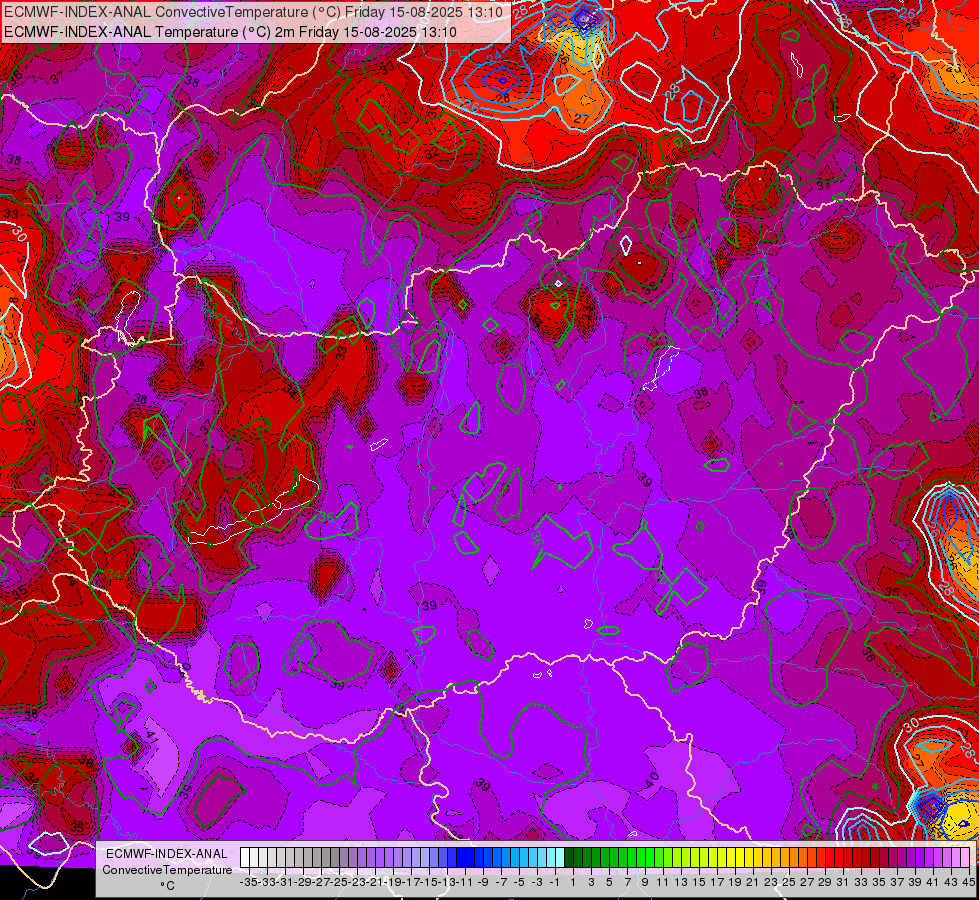Click legend tick label 1
This screenshot has width=979, height=900.
(x=573, y=882)
